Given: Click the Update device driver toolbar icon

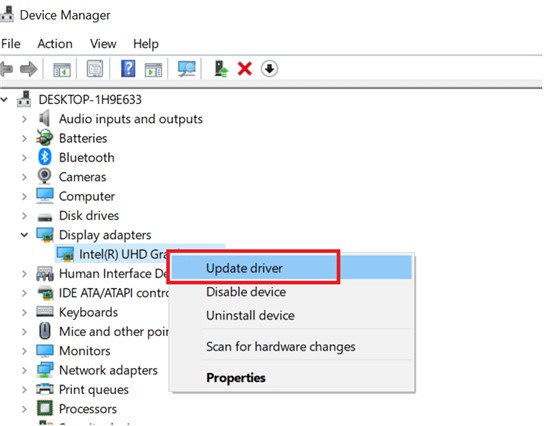Looking at the screenshot, I should point(221,69).
